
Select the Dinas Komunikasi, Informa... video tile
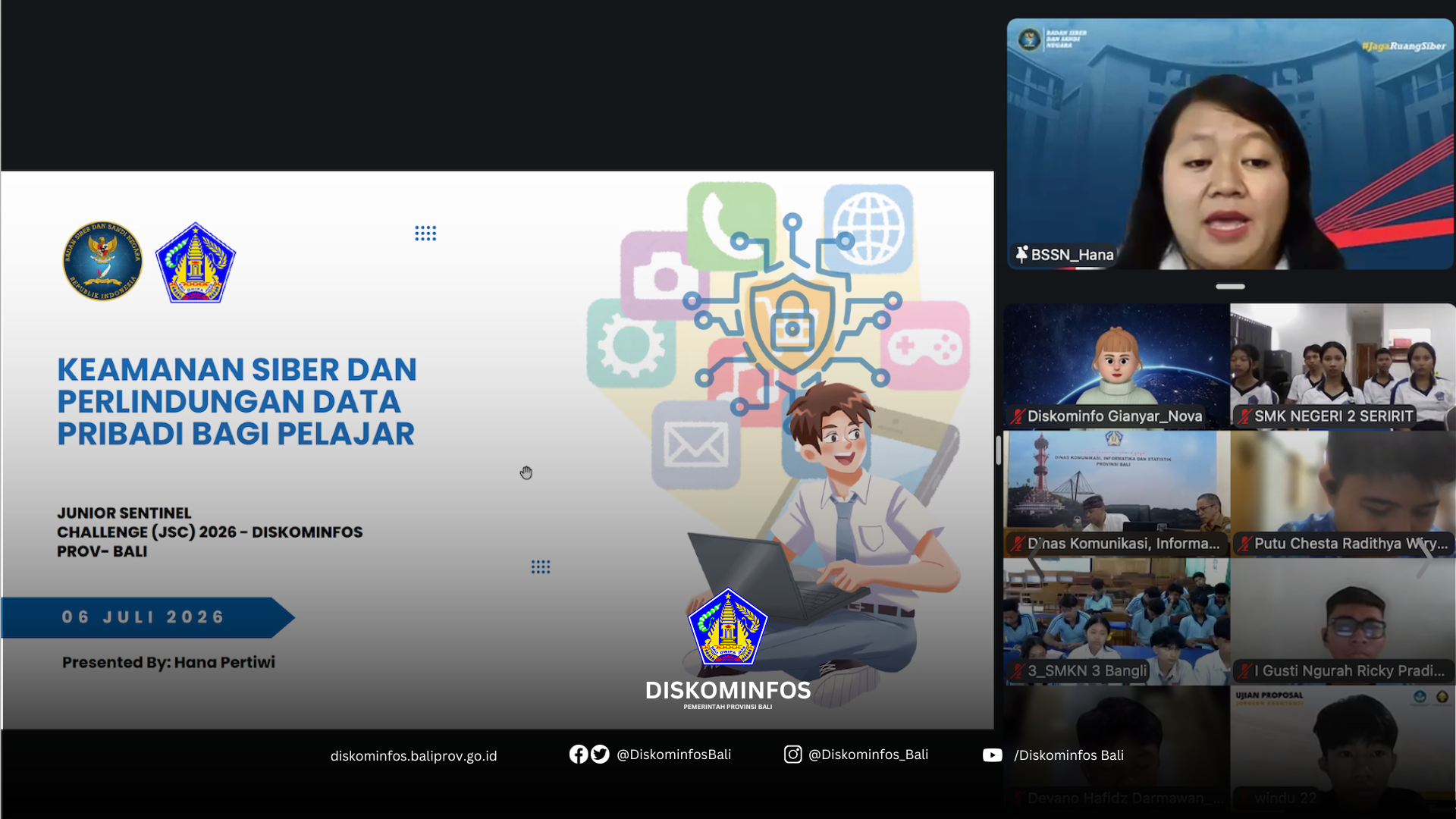pos(1116,494)
